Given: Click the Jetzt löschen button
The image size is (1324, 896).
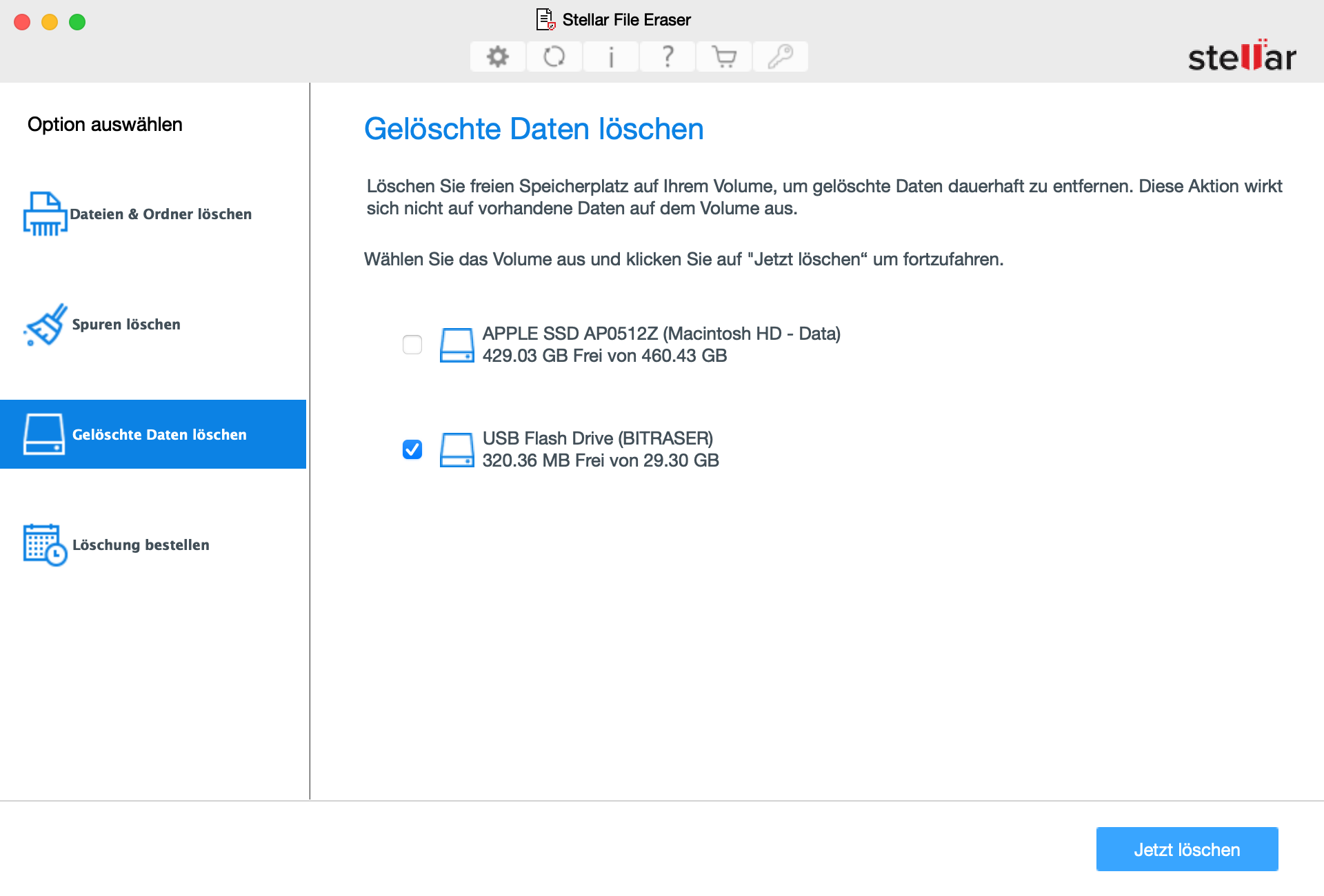Looking at the screenshot, I should 1187,849.
